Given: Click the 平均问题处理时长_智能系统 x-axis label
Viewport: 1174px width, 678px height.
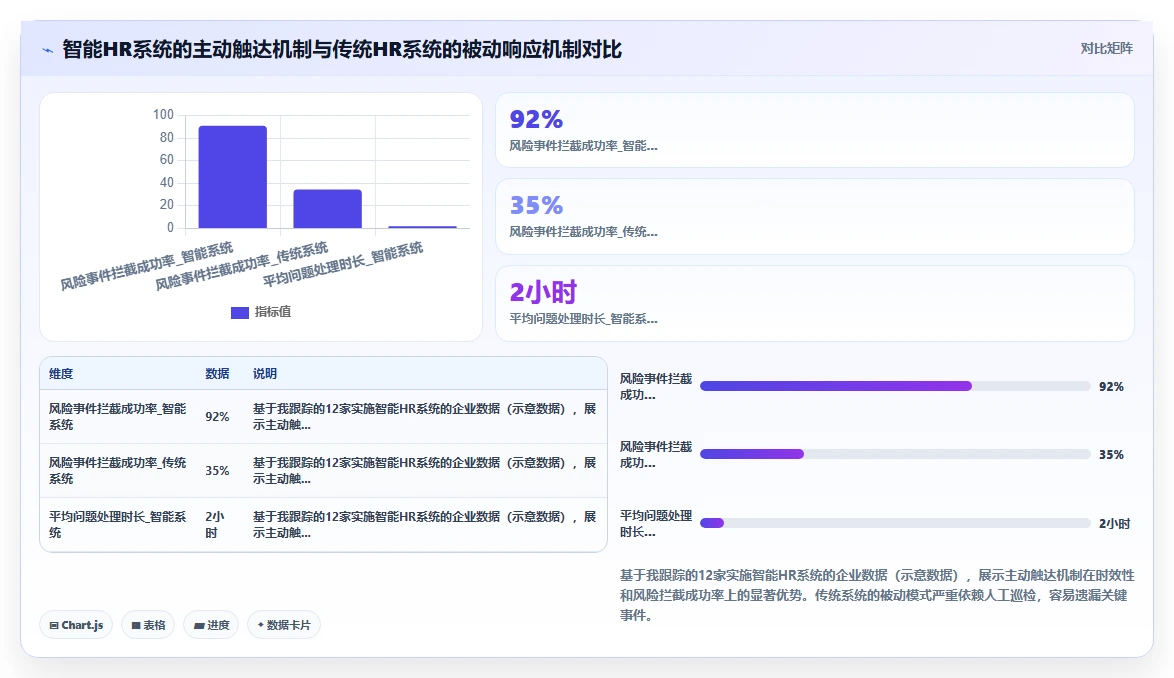Looking at the screenshot, I should tap(342, 264).
